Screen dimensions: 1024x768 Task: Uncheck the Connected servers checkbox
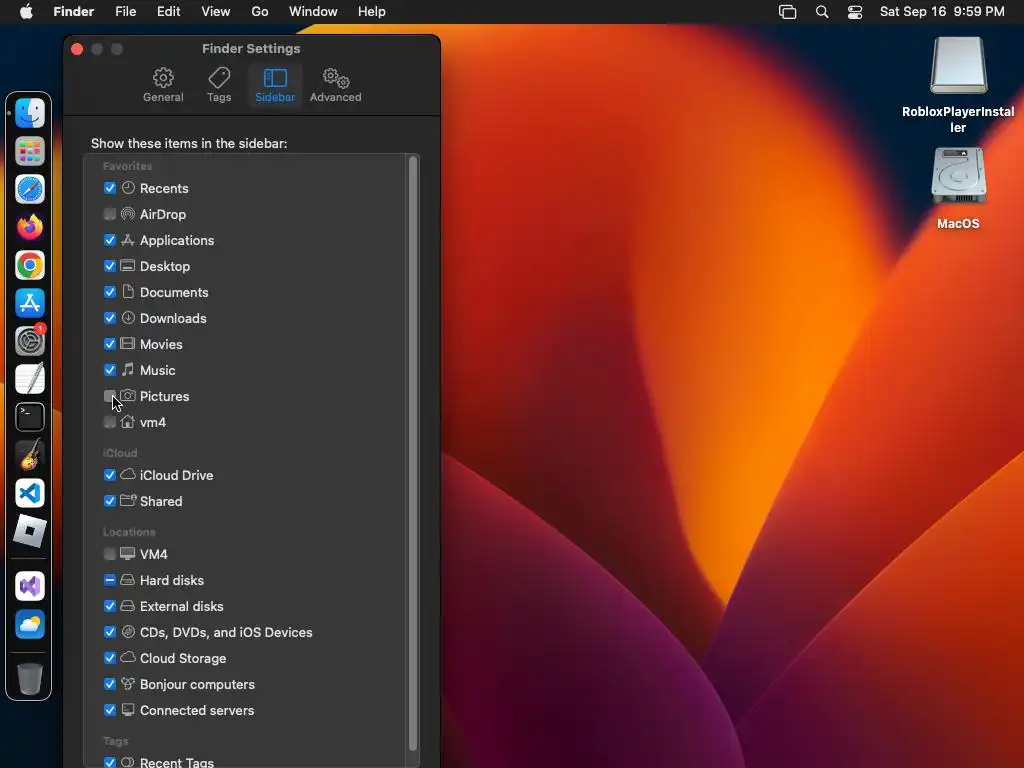[110, 710]
